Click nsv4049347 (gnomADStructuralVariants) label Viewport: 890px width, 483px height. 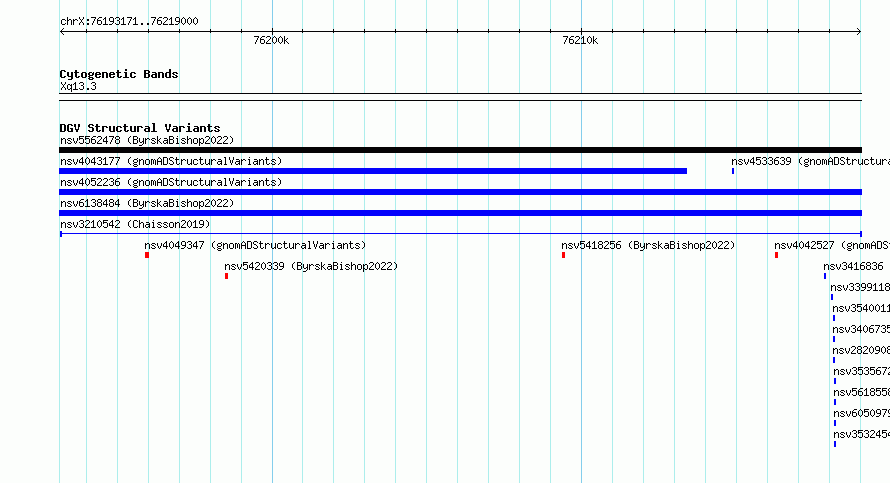coord(255,245)
